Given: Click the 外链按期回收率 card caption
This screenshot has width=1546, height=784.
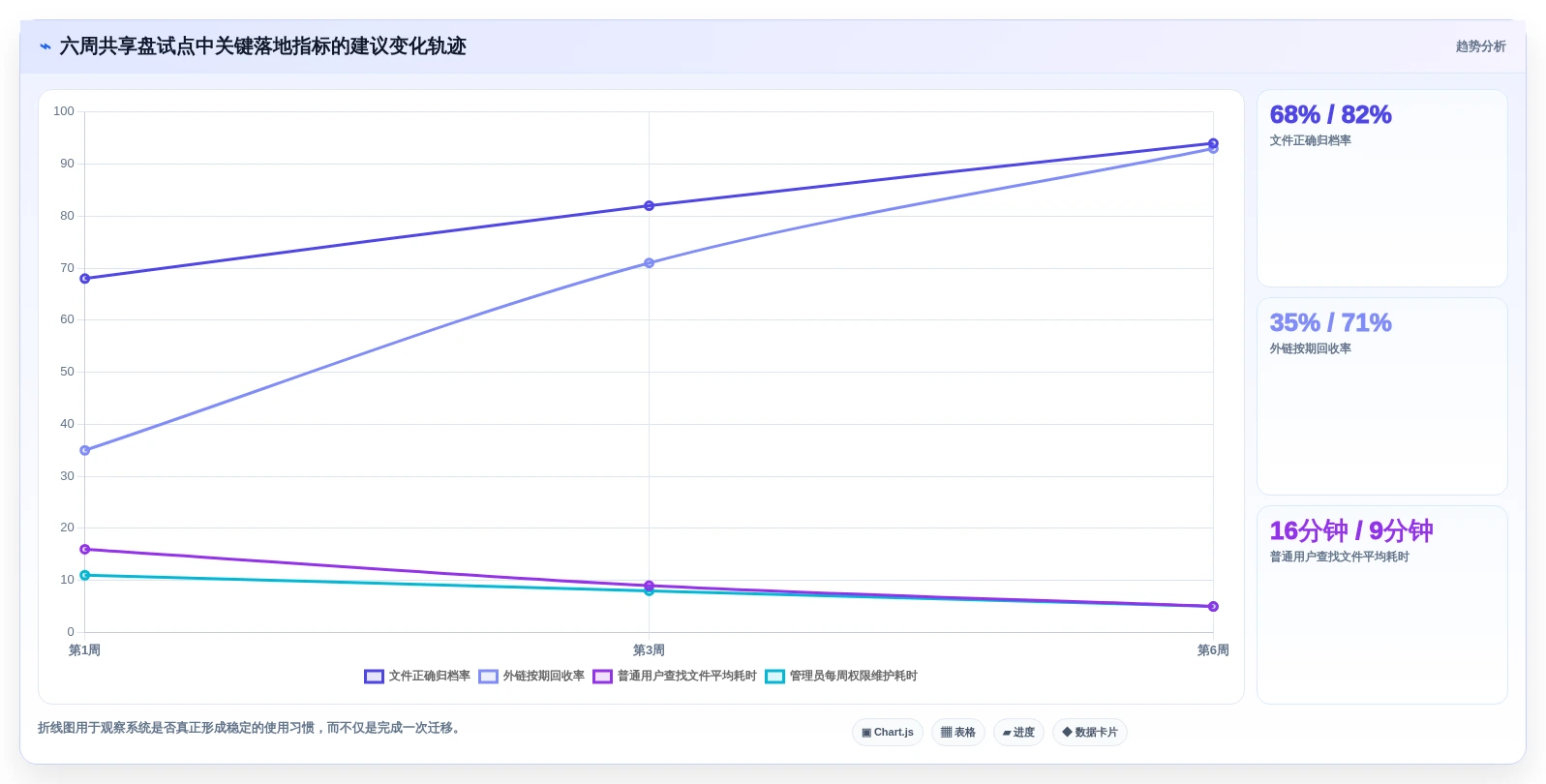Looking at the screenshot, I should 1310,348.
